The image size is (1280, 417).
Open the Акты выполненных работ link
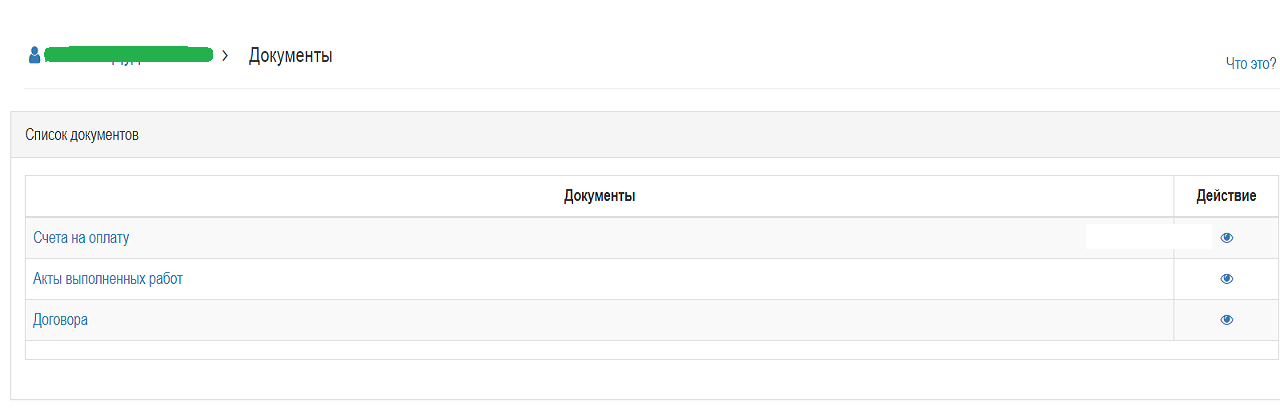pos(108,279)
